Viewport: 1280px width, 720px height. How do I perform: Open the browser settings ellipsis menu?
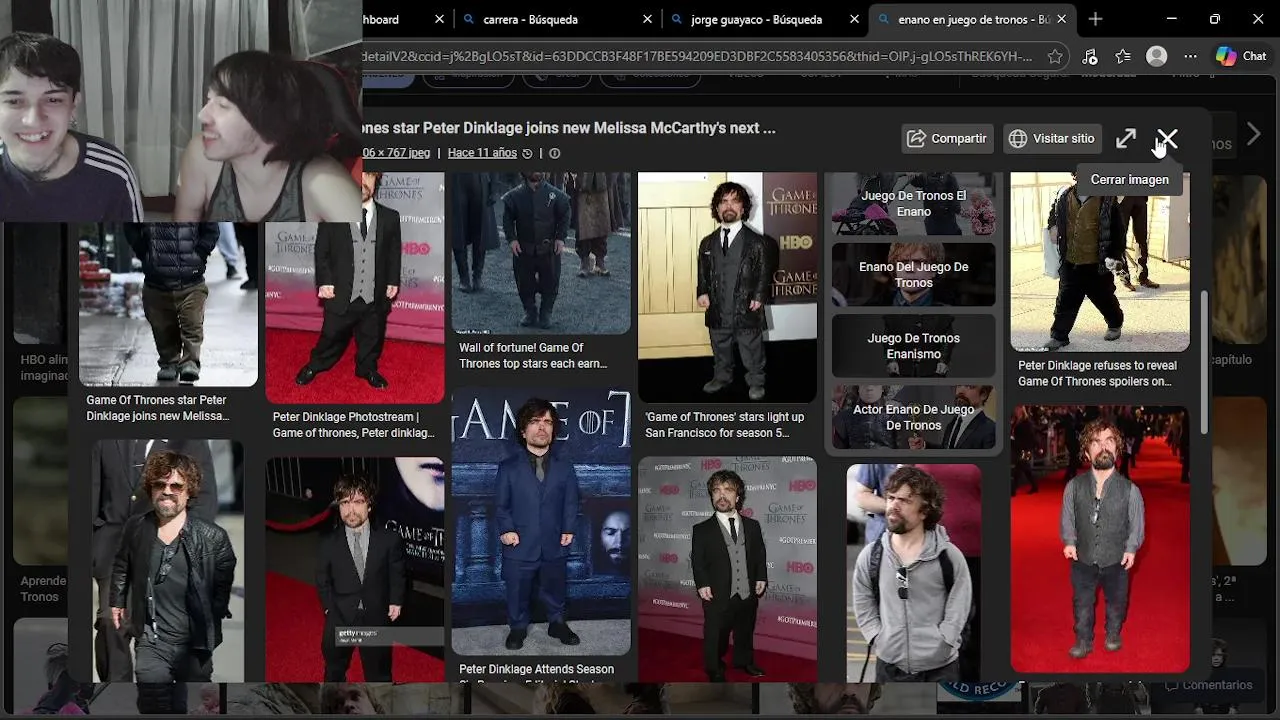pos(1190,57)
